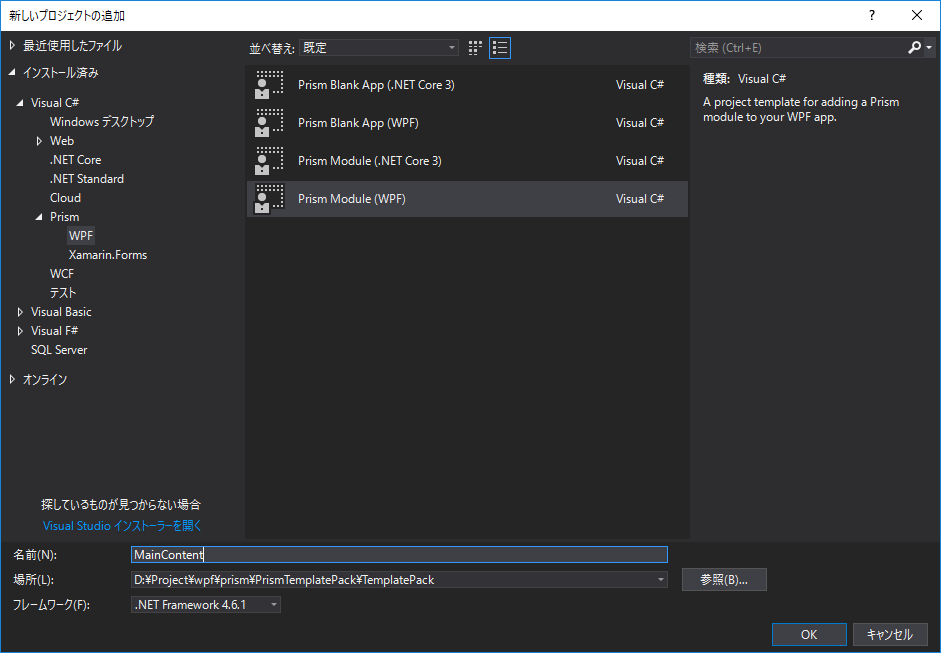The image size is (941, 653).
Task: Switch to small icons view
Action: [x=474, y=47]
